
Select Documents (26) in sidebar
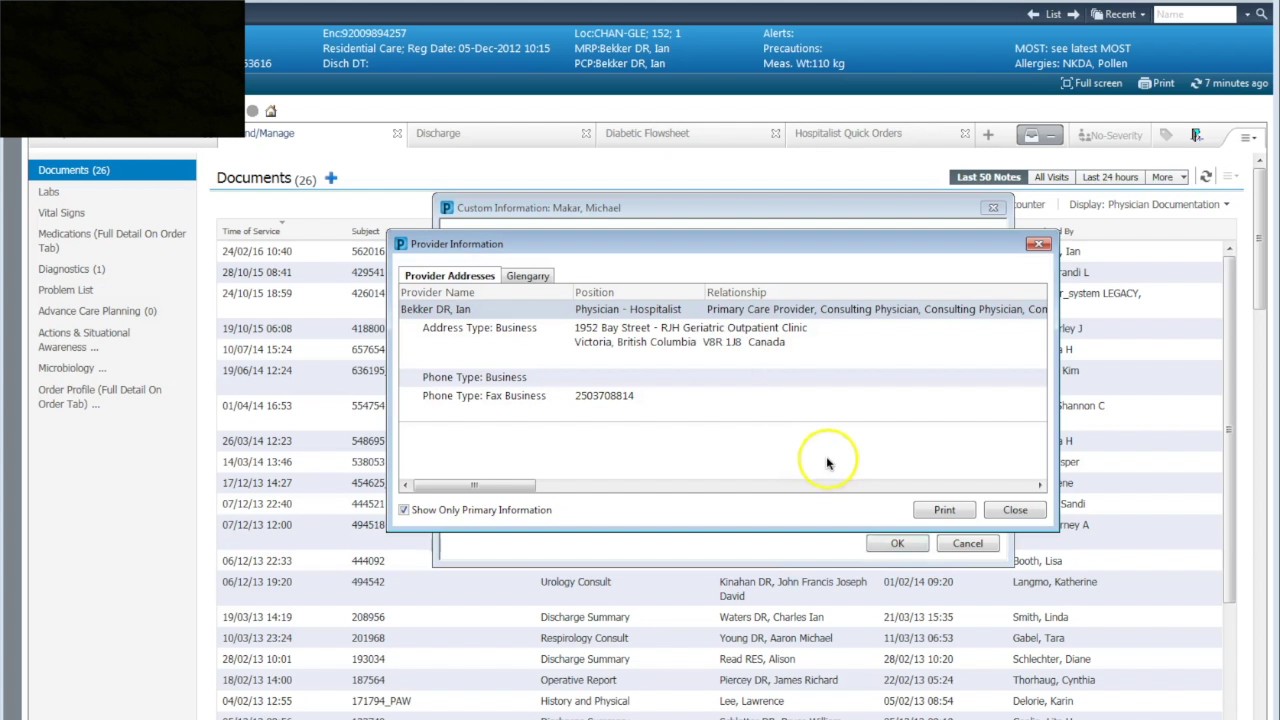[x=112, y=170]
